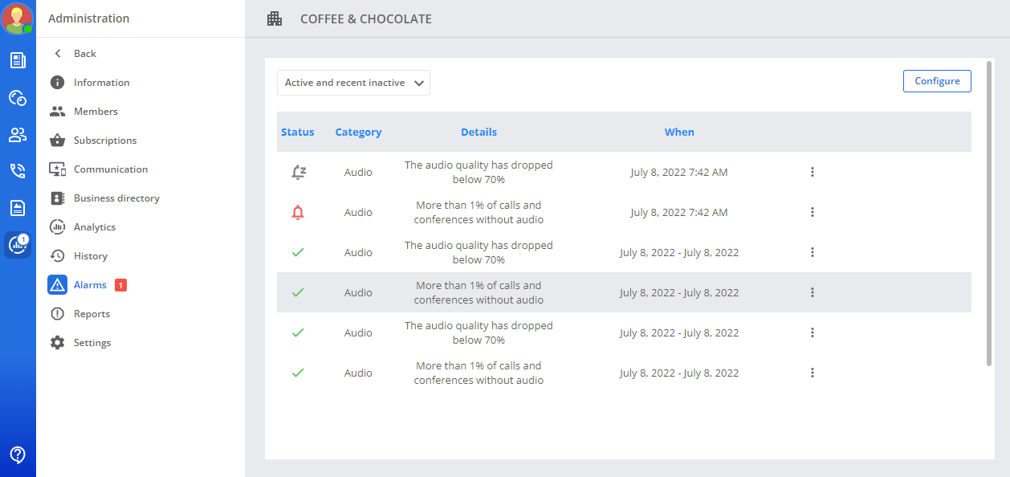Image resolution: width=1010 pixels, height=477 pixels.
Task: Click the Coffee & Chocolate building icon
Action: coord(274,19)
